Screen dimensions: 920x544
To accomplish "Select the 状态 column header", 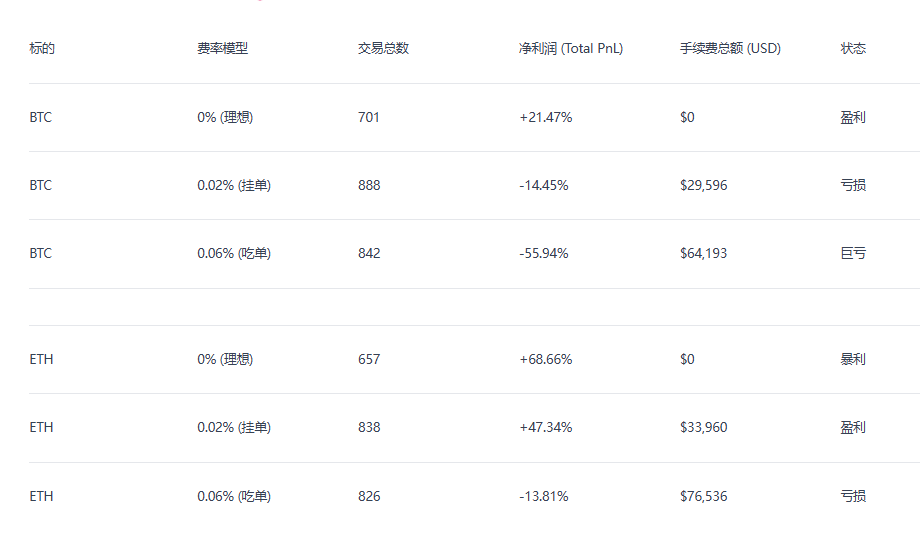I will [853, 48].
